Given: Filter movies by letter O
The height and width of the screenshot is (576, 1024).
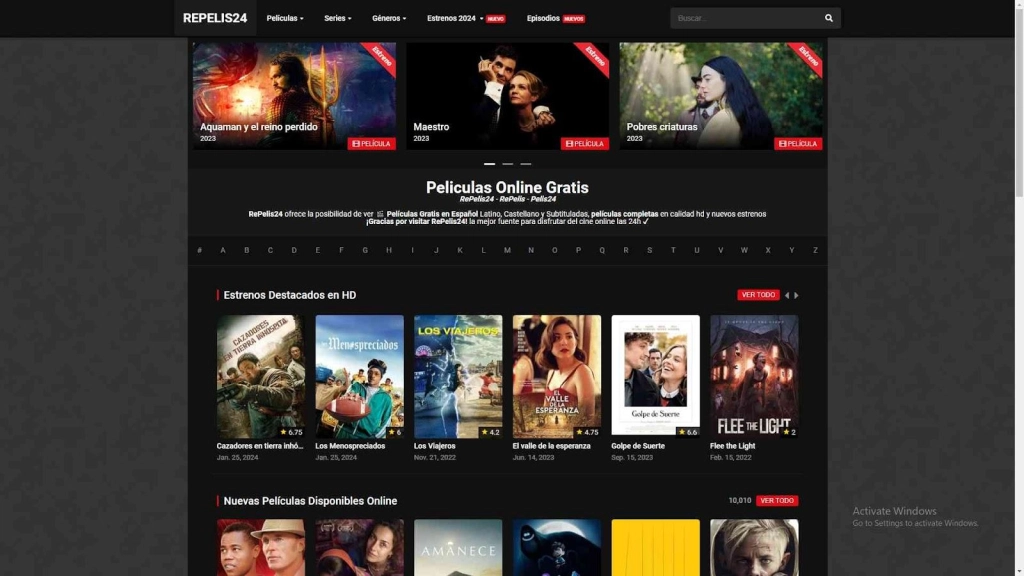Looking at the screenshot, I should coord(554,250).
